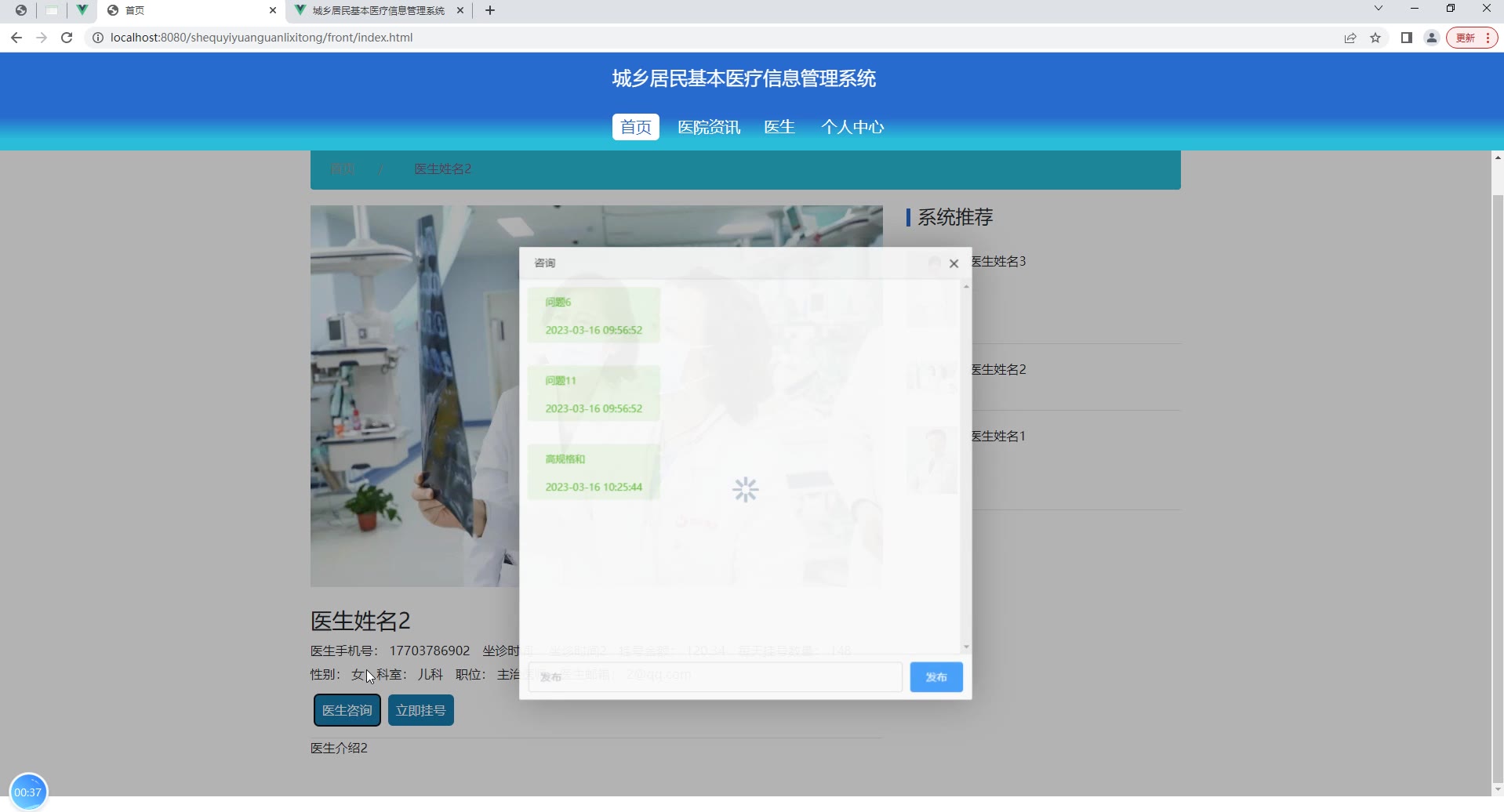Click the dialog scrollbar up arrow
Viewport: 1504px width, 812px height.
966,286
